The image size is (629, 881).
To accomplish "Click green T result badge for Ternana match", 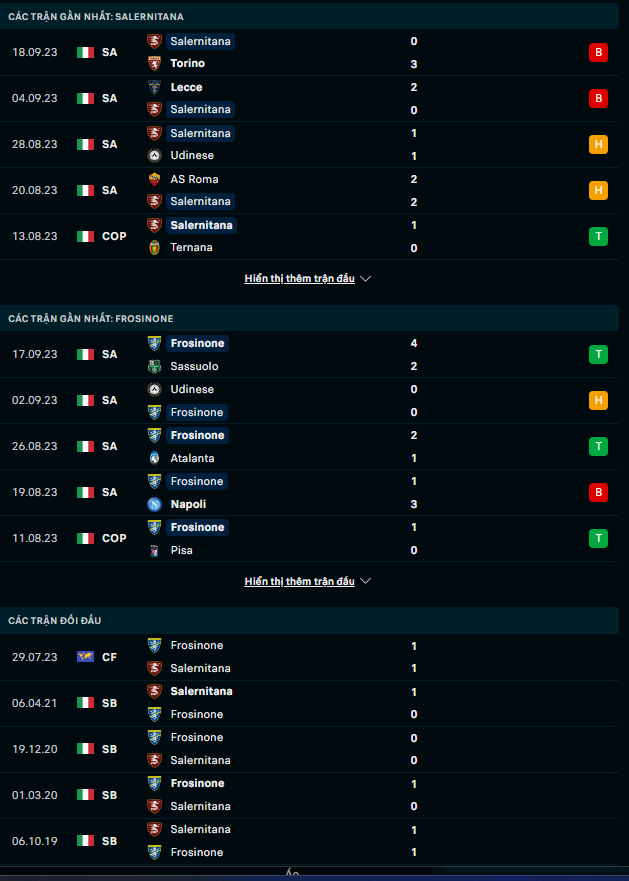I will [x=598, y=236].
